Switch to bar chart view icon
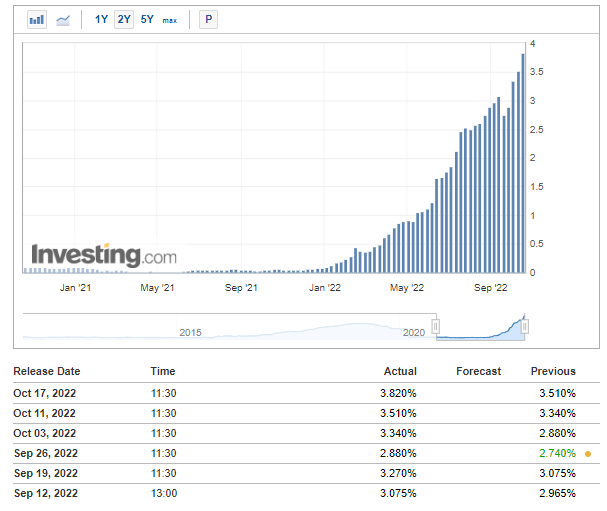Screen dimensions: 607x511 click(x=37, y=19)
